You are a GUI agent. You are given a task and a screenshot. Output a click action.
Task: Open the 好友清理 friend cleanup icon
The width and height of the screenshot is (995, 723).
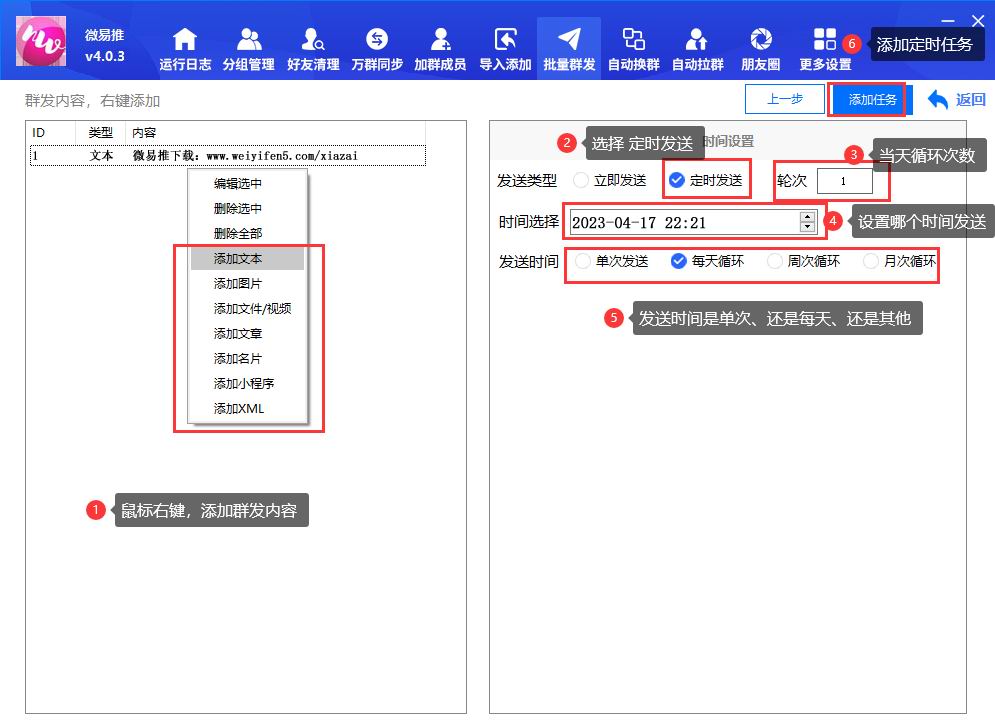313,40
